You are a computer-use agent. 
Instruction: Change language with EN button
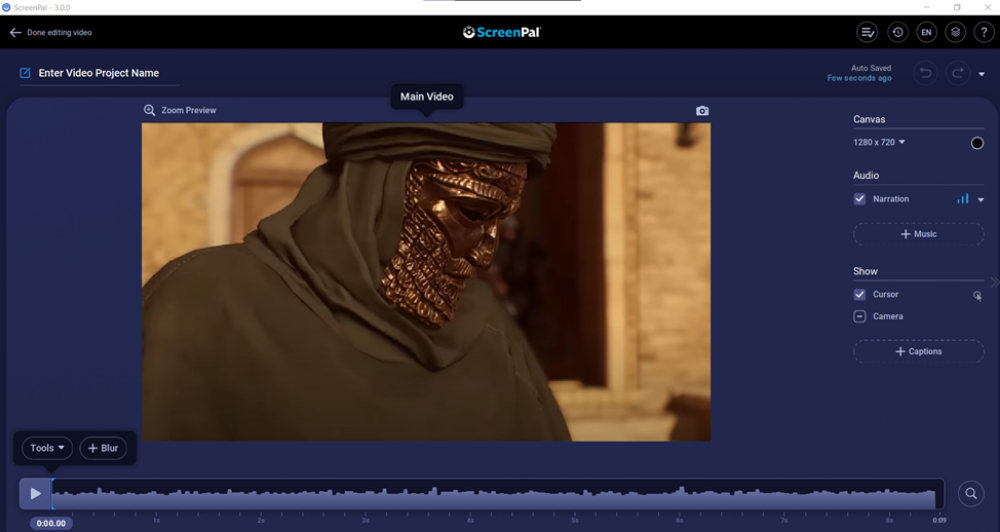[x=926, y=33]
